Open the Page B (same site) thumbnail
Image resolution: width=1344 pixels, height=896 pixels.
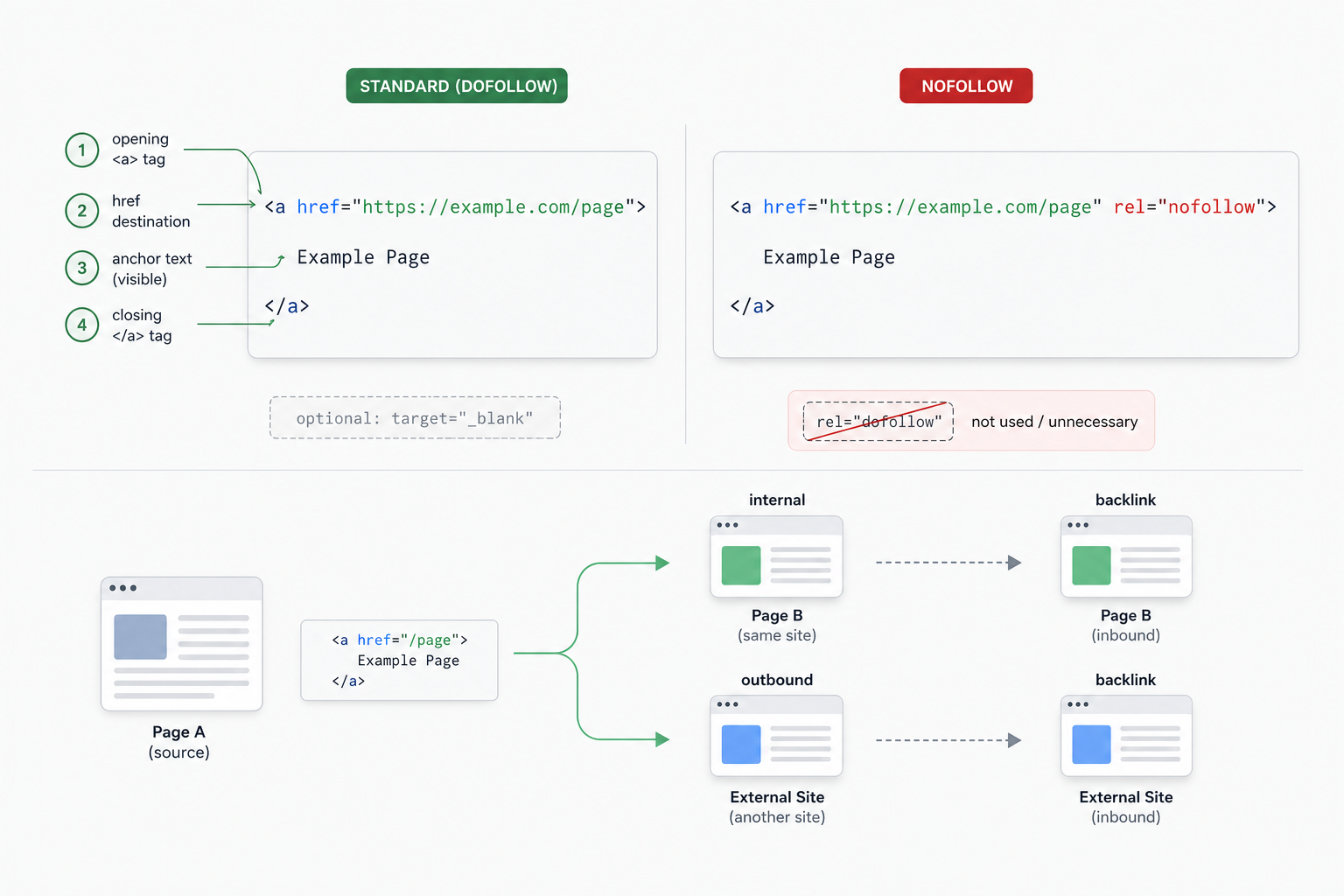(x=776, y=556)
